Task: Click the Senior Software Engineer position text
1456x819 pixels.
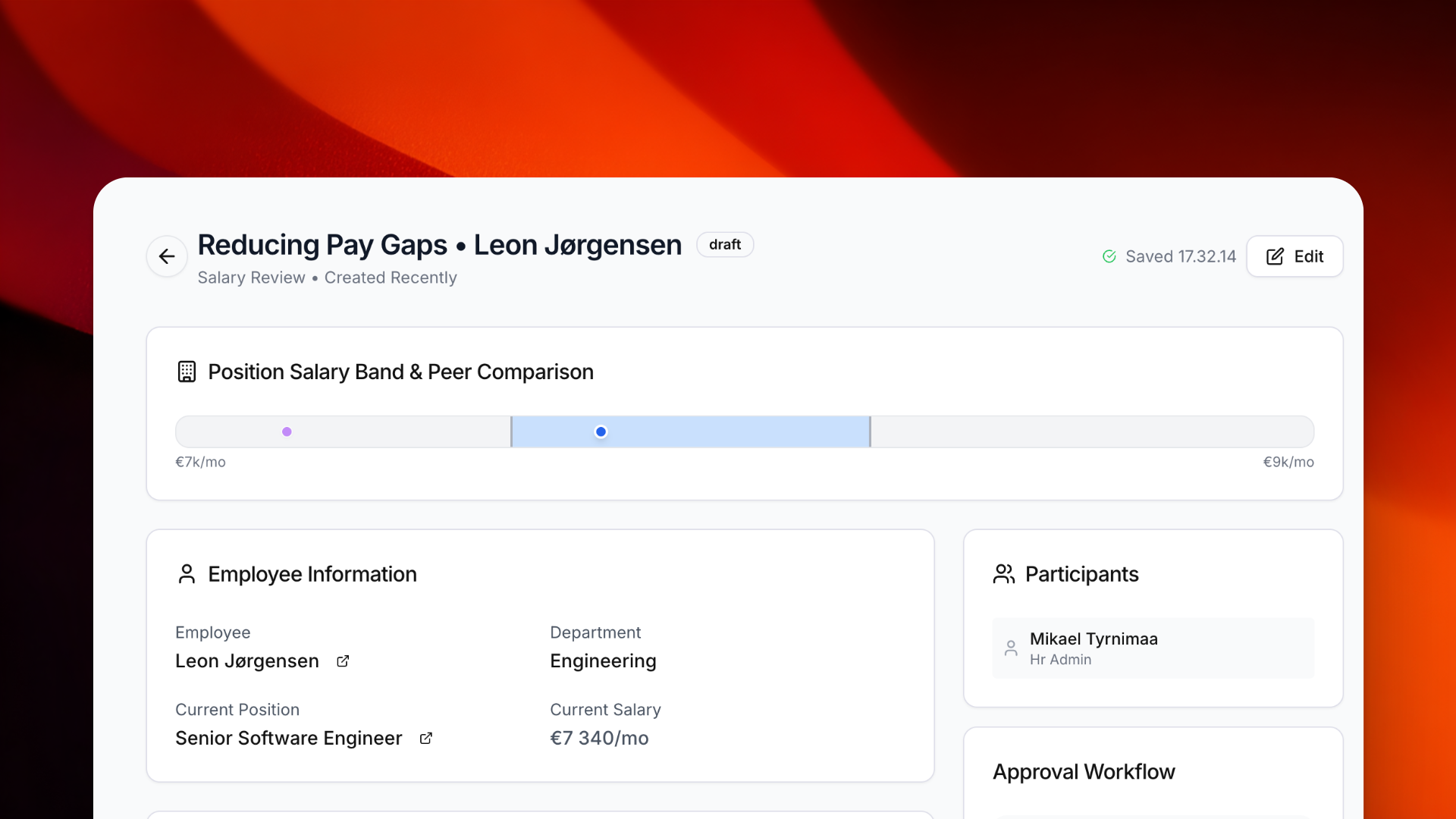Action: (x=288, y=739)
